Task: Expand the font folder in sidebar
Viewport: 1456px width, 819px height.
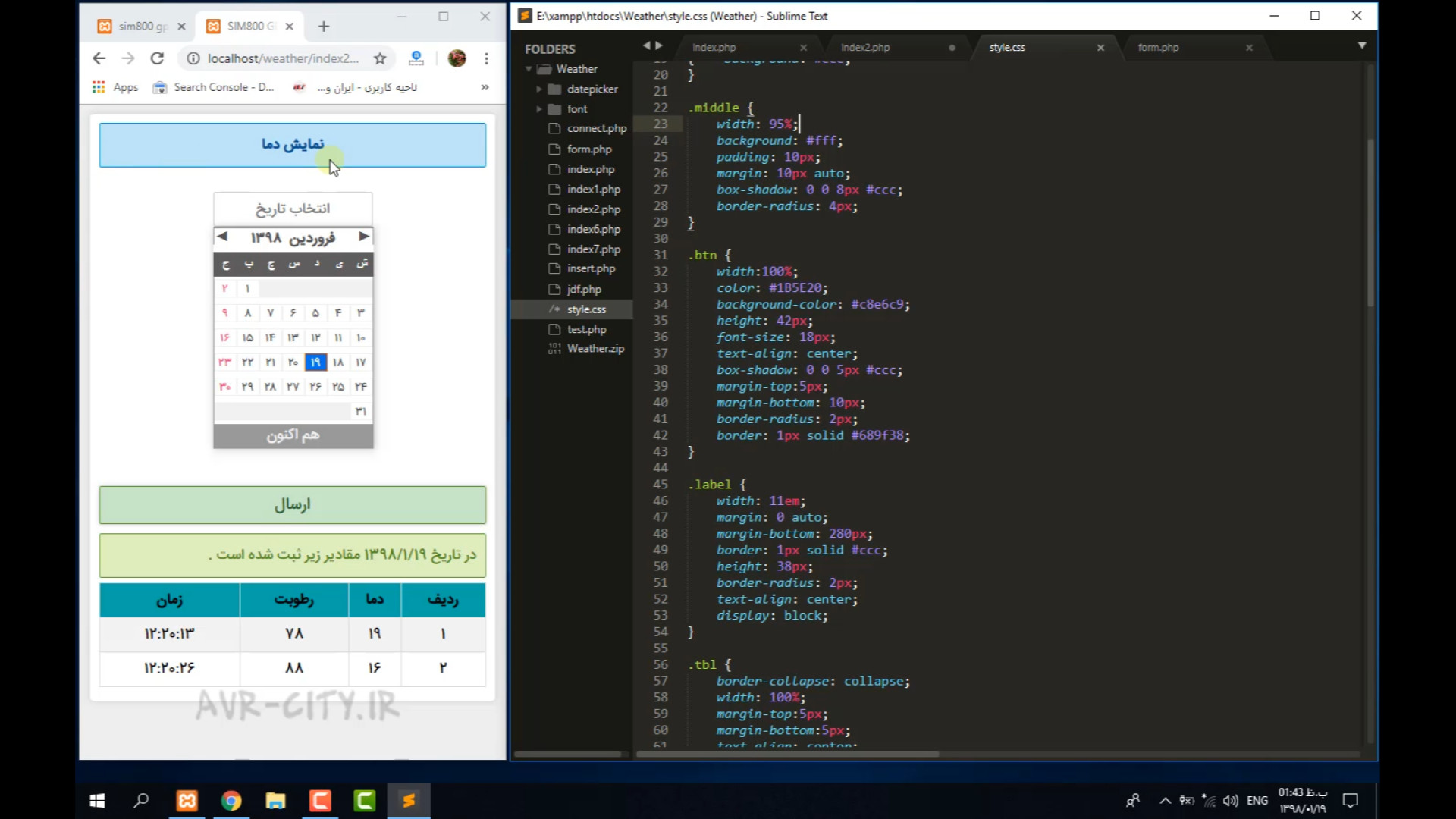Action: [x=539, y=109]
